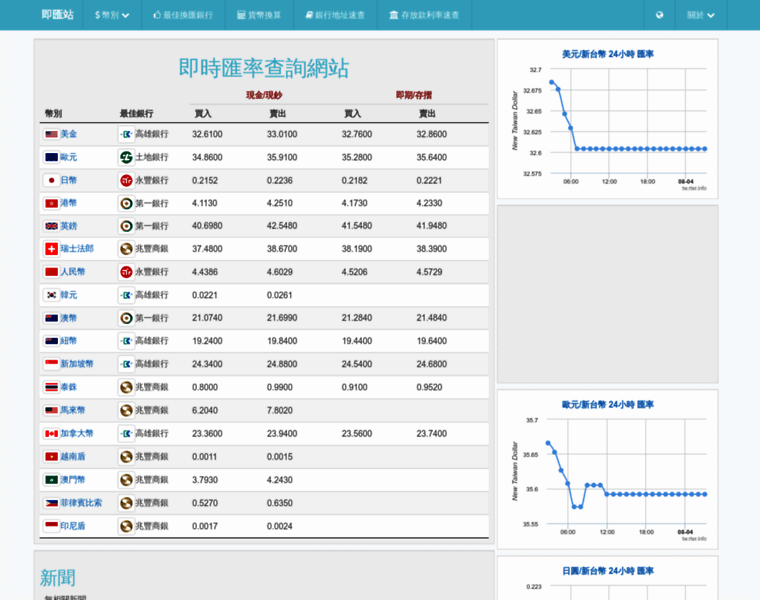
Task: Click the 新聞 section heading
Action: [x=58, y=578]
